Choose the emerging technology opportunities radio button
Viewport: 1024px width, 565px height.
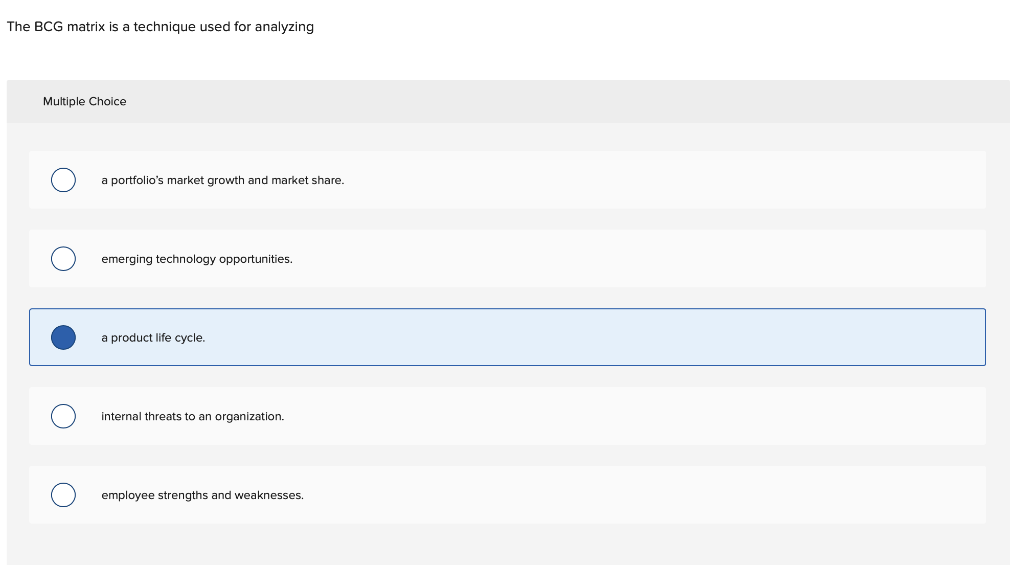tap(63, 259)
